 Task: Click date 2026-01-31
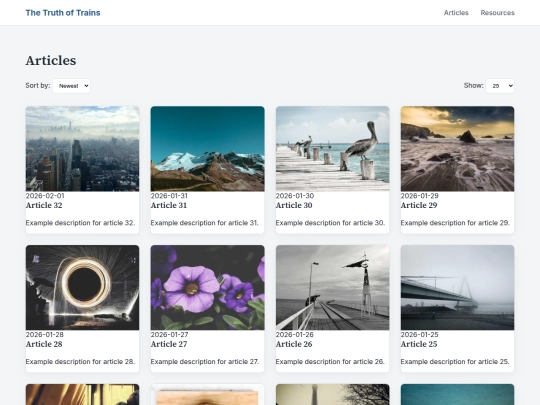point(169,196)
